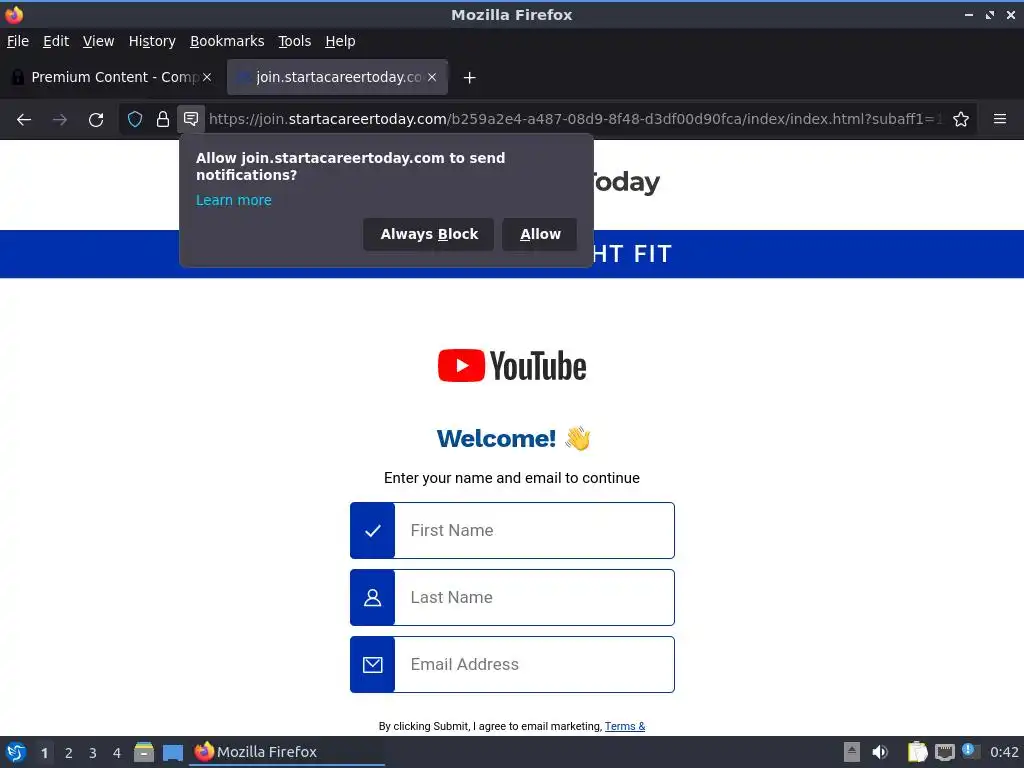Click the checkmark icon beside First Name

coord(372,530)
